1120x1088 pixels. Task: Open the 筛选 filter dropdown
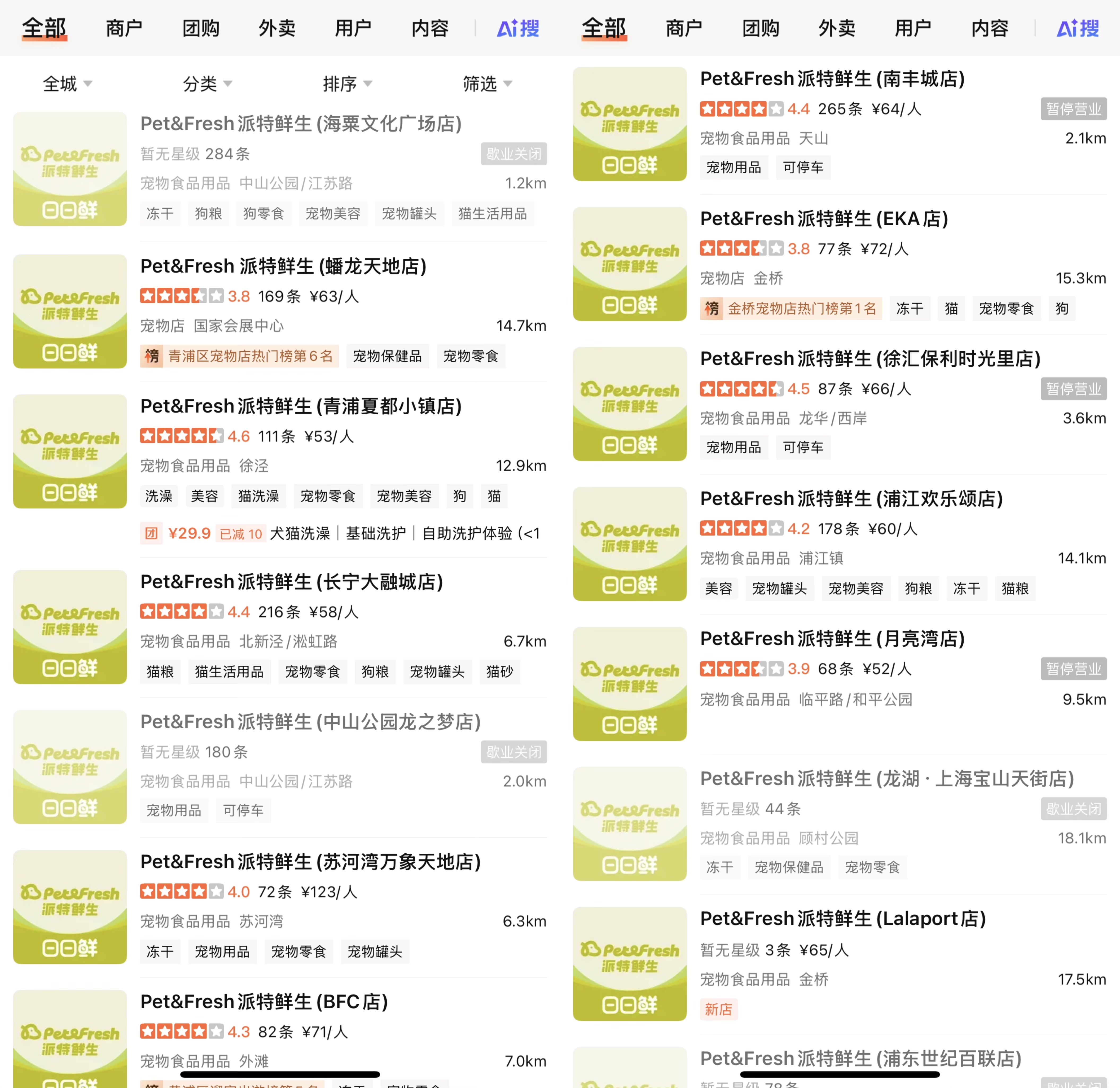pyautogui.click(x=487, y=84)
